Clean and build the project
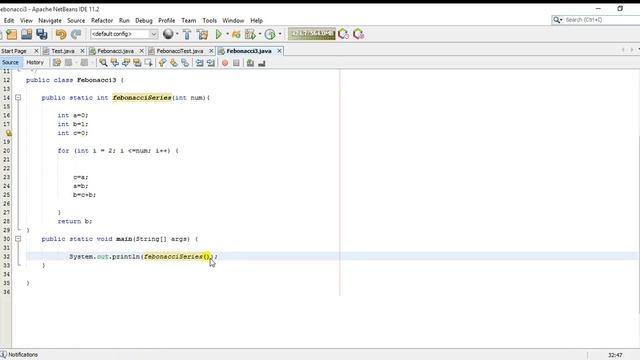Screen dimensions: 640x360 click(x=202, y=34)
